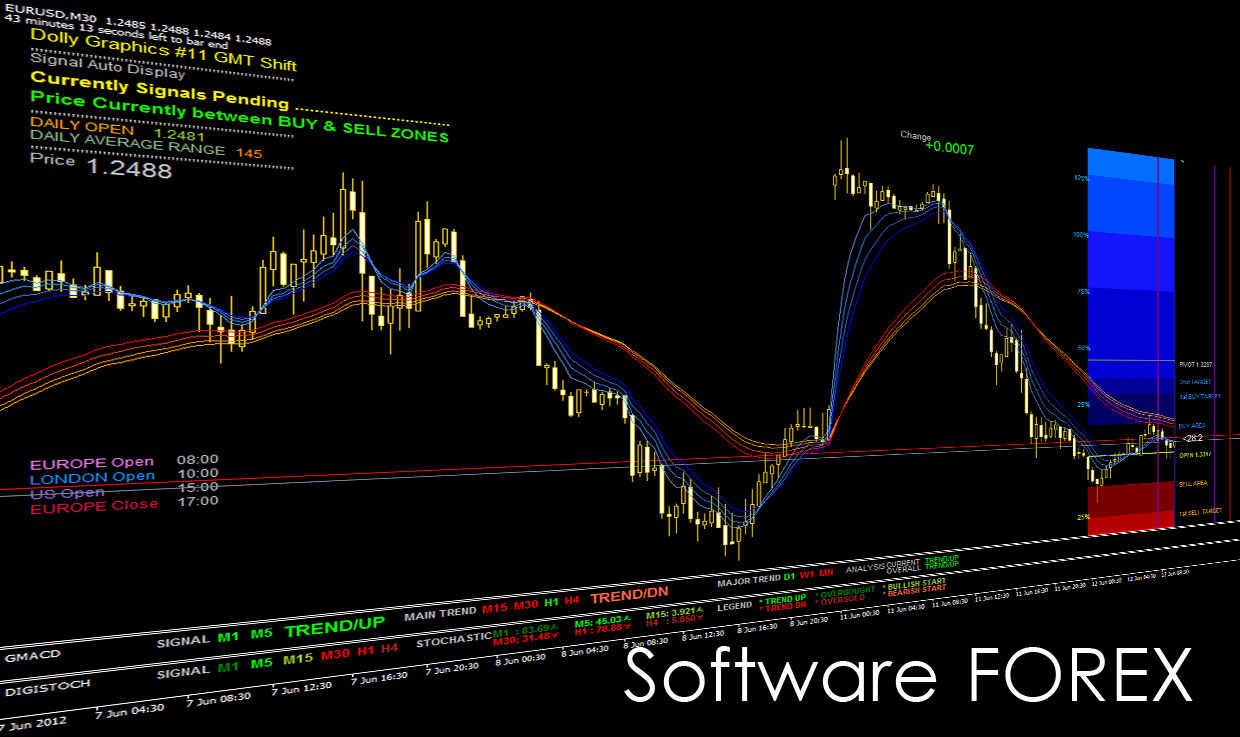Click the 'Signal Auto Display' label
This screenshot has height=737, width=1240.
107,68
